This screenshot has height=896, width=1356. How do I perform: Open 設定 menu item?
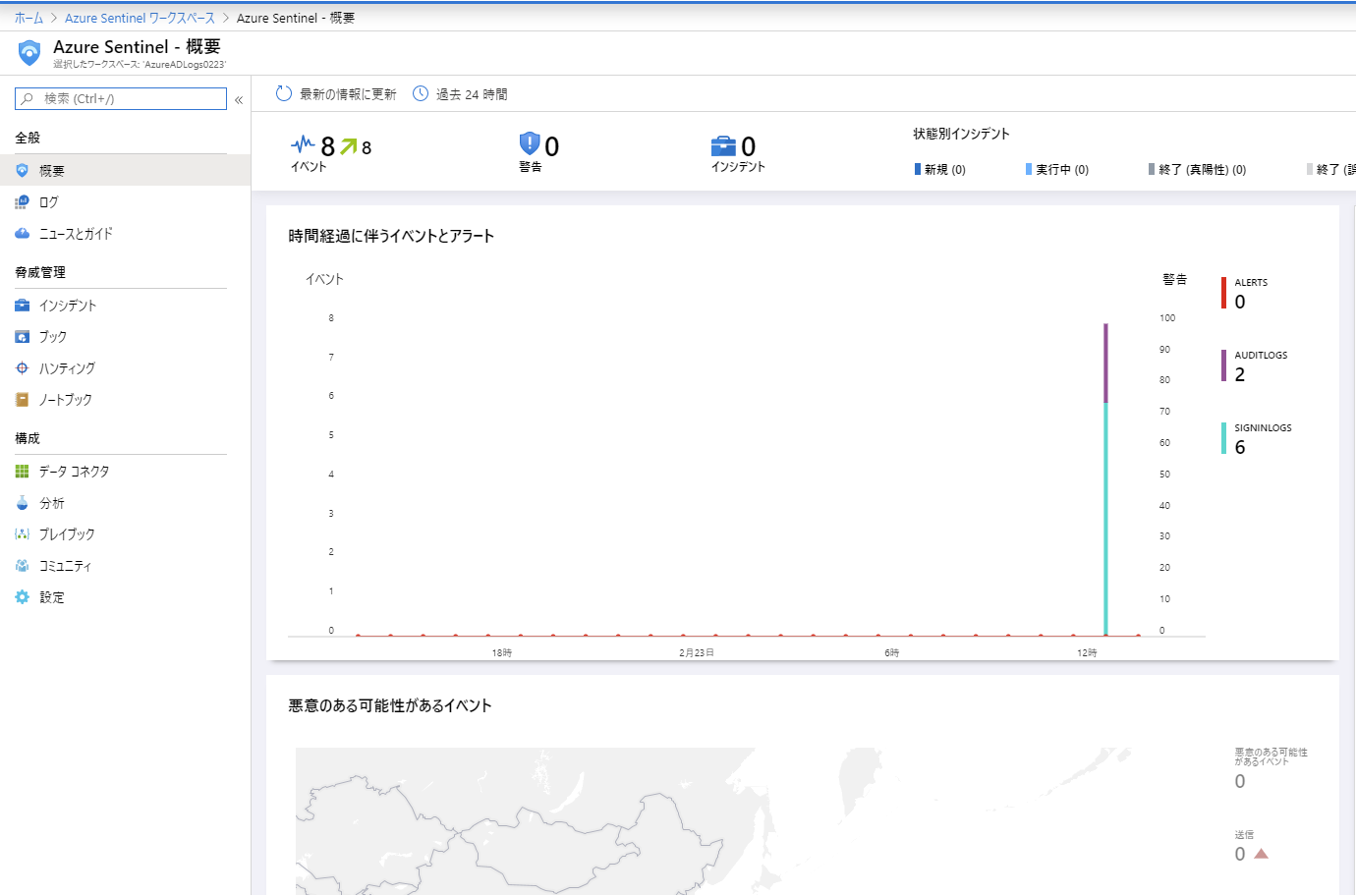(125, 597)
